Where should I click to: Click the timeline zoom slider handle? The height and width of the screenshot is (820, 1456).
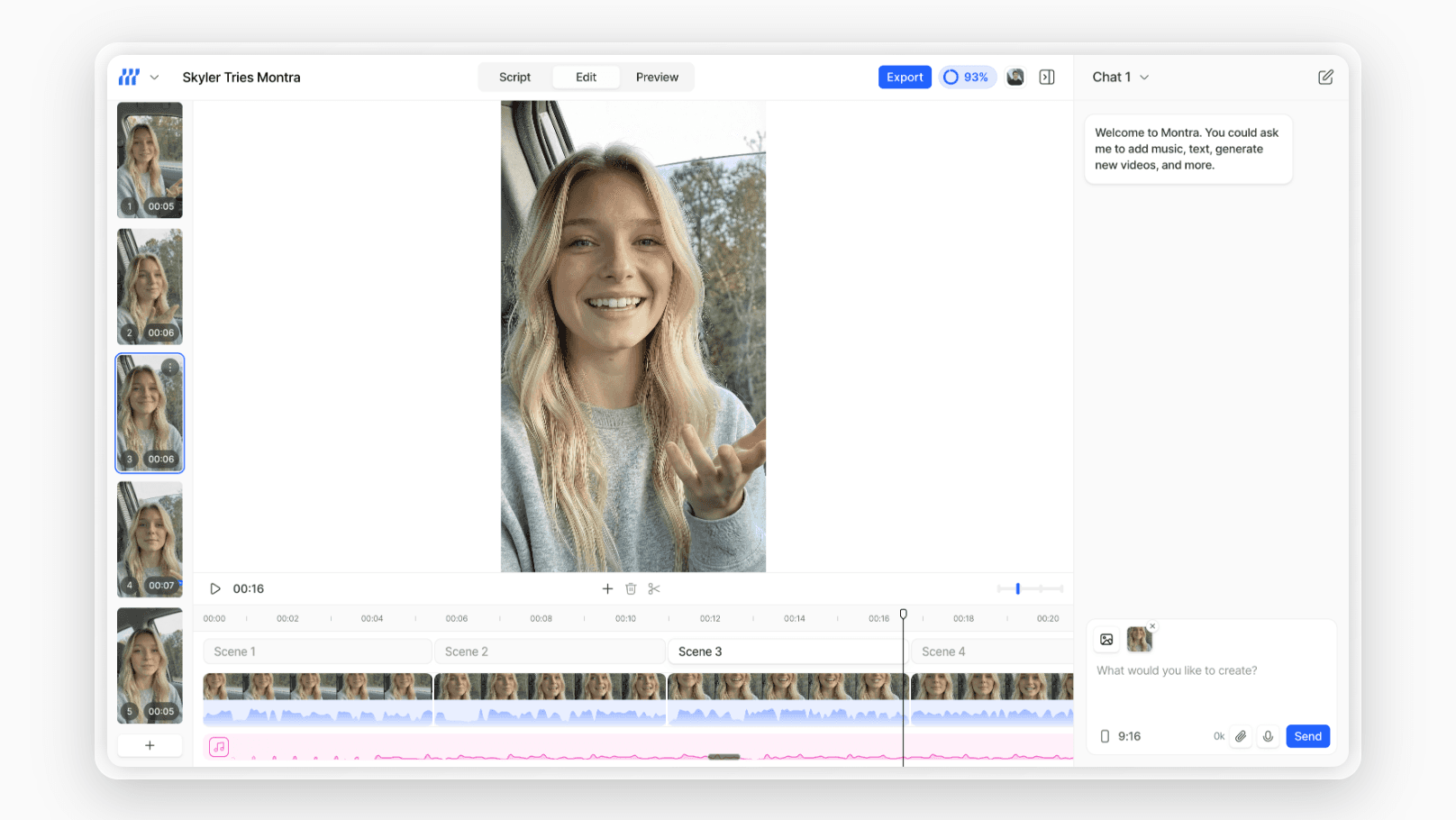point(1018,588)
